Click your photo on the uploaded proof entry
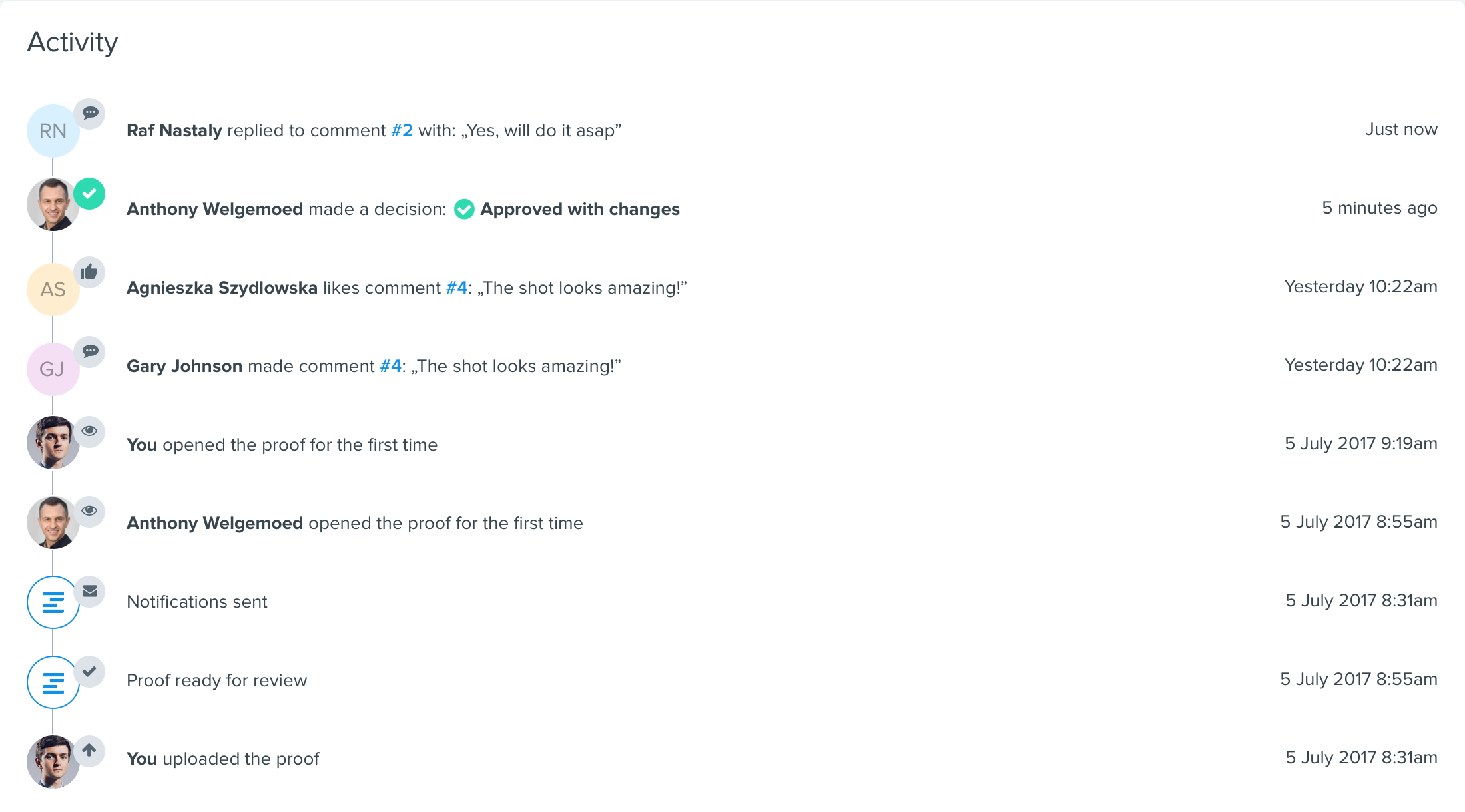 [53, 762]
